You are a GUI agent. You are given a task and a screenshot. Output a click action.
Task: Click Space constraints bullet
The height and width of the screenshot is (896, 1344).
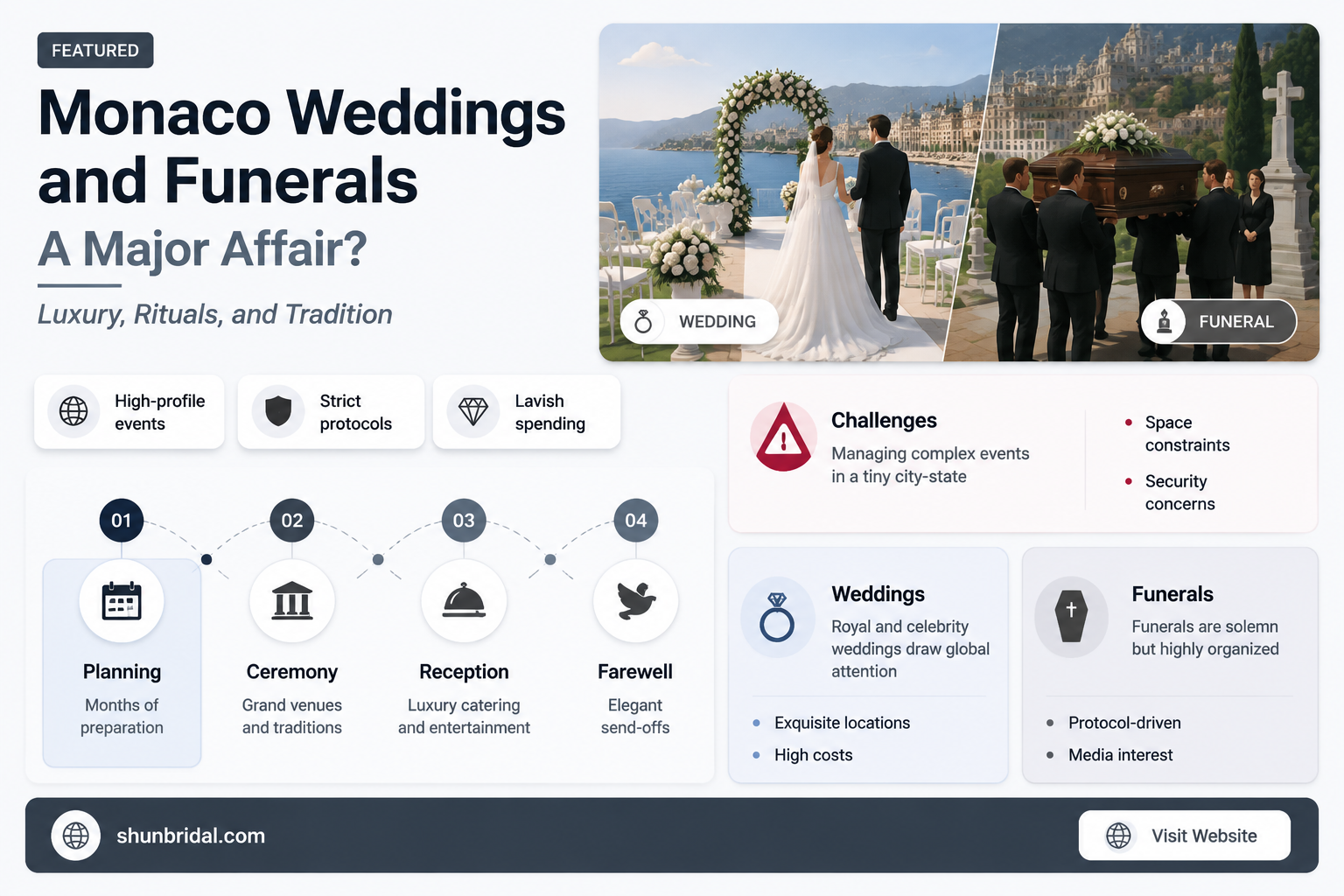pyautogui.click(x=1187, y=434)
